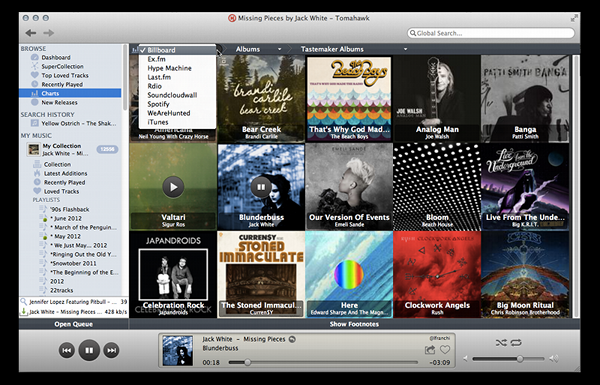Viewport: 600px width, 385px height.
Task: Open May 2012 playlist
Action: [65, 236]
